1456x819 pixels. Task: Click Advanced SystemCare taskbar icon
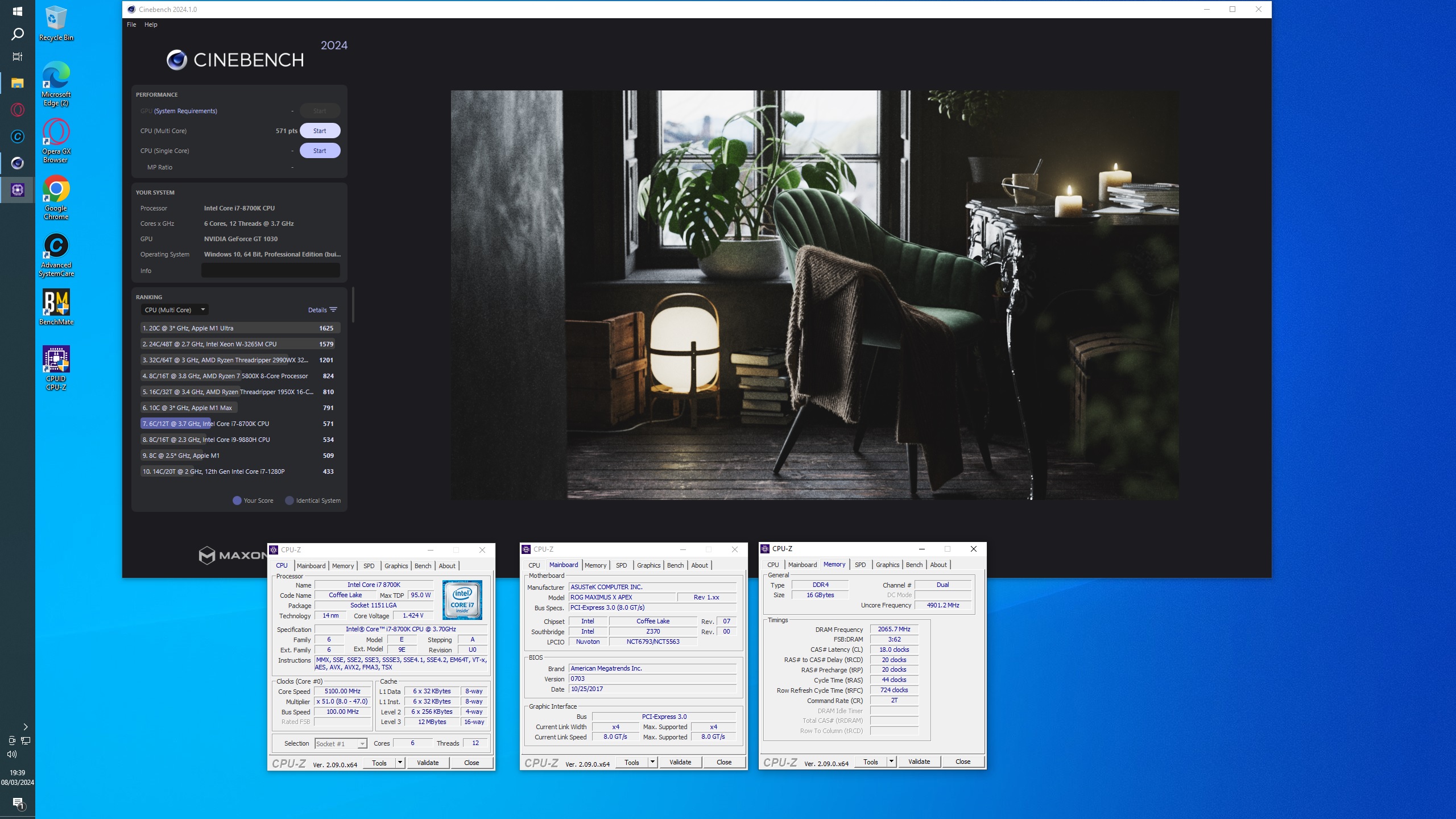click(x=17, y=136)
